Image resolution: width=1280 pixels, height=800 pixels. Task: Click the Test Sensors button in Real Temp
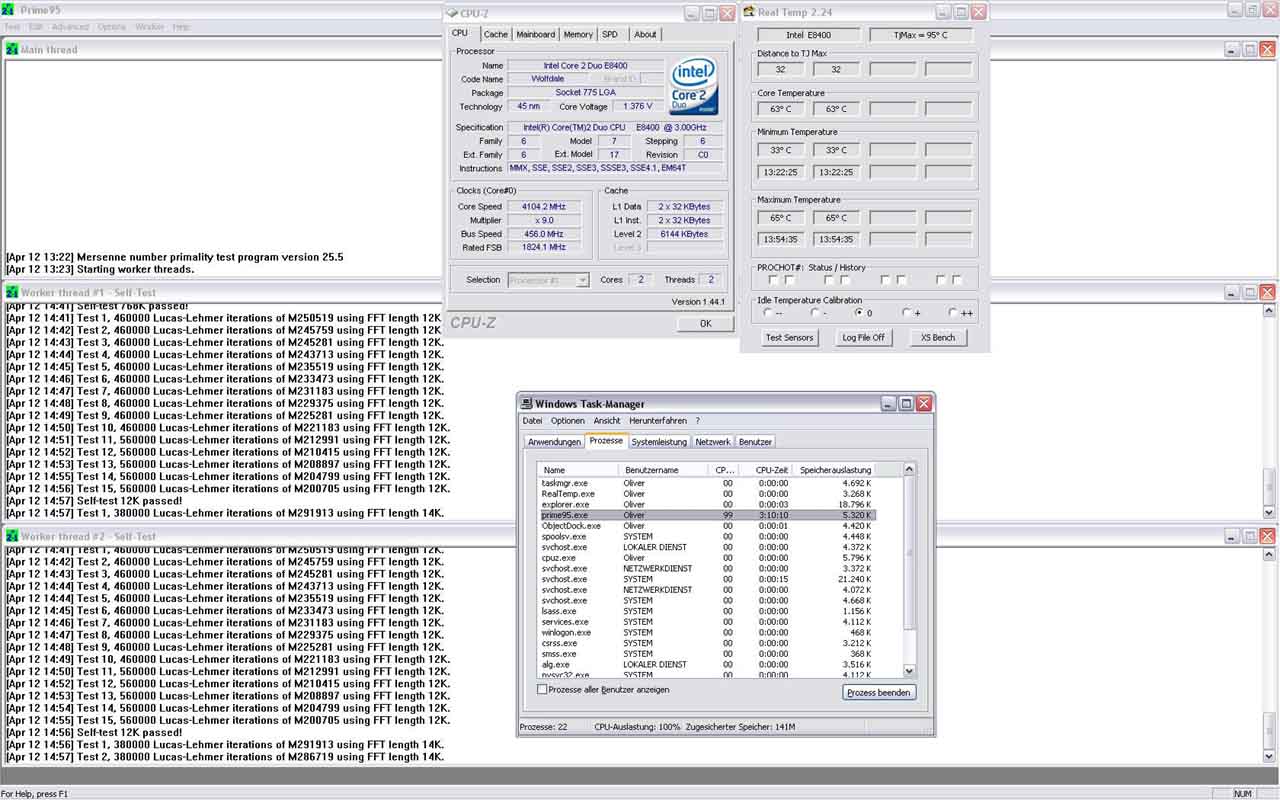pyautogui.click(x=789, y=338)
